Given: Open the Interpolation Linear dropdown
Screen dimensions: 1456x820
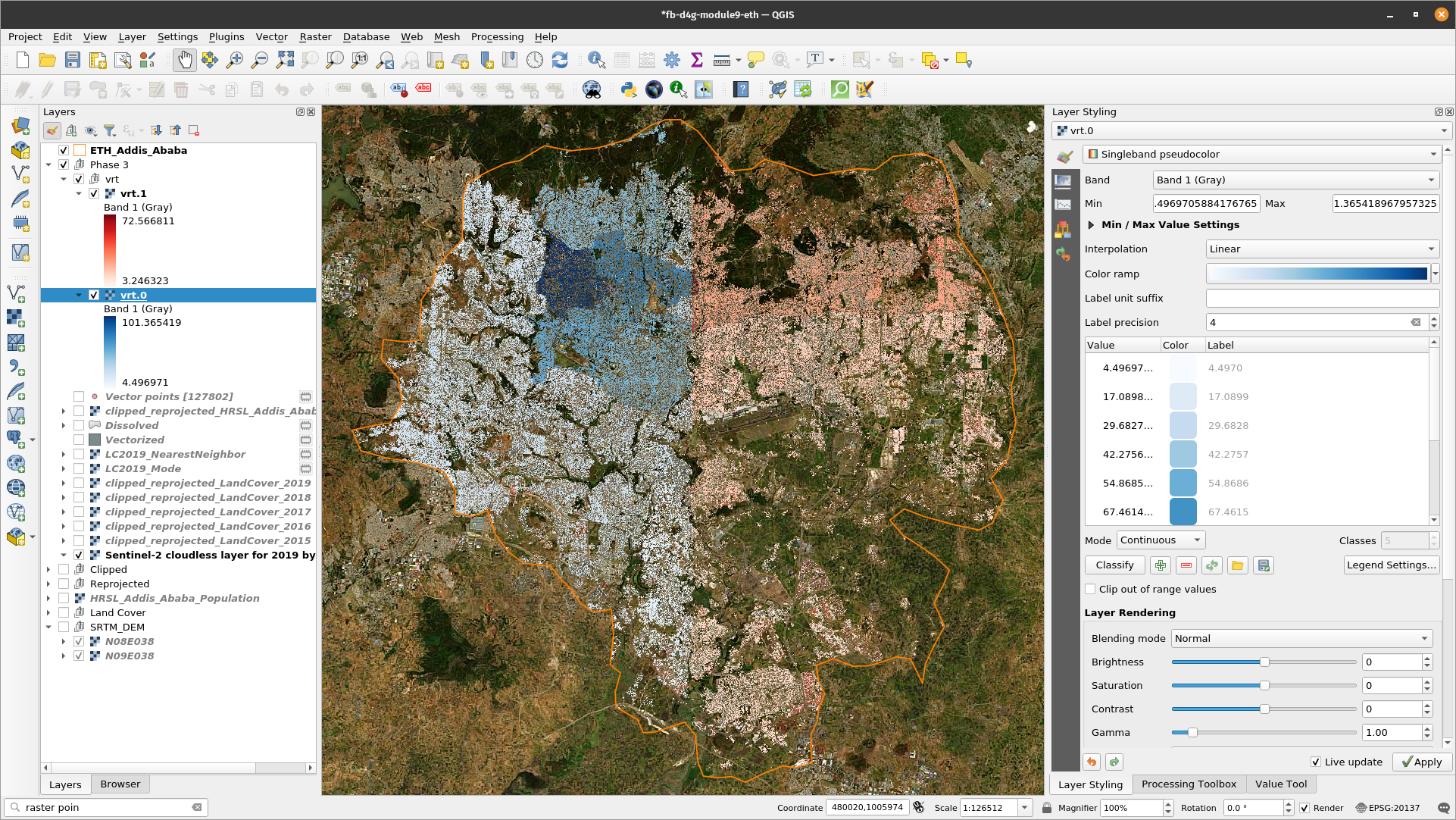Looking at the screenshot, I should coord(1322,249).
